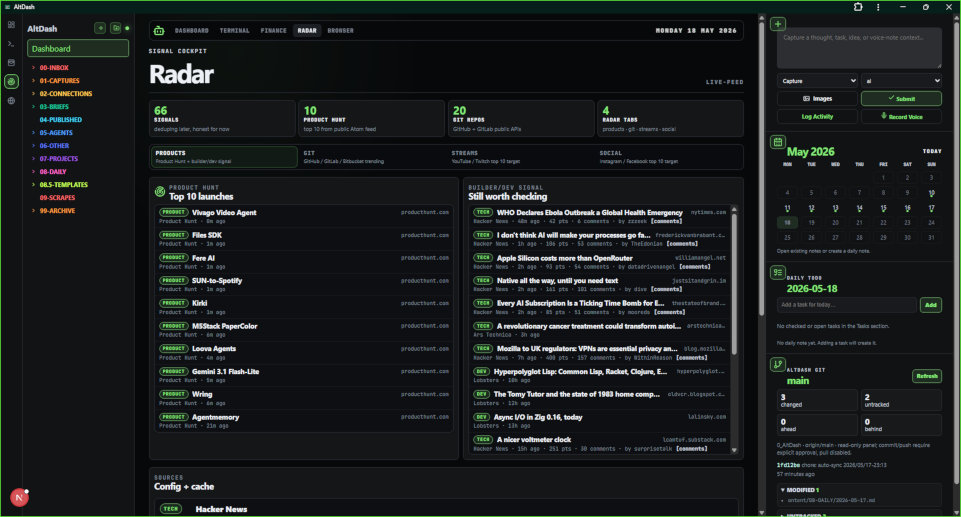The height and width of the screenshot is (517, 961).
Task: Click the green plus capture panel icon
Action: pos(778,24)
